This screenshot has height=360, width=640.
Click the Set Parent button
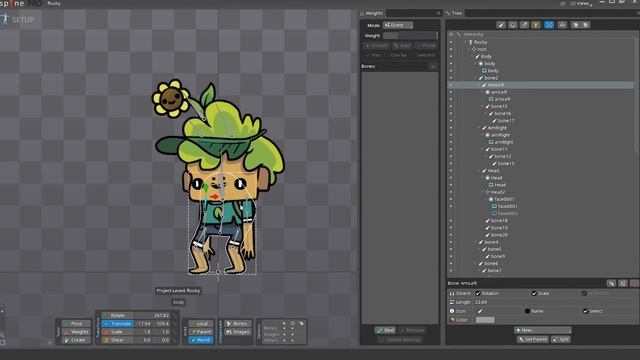533,339
